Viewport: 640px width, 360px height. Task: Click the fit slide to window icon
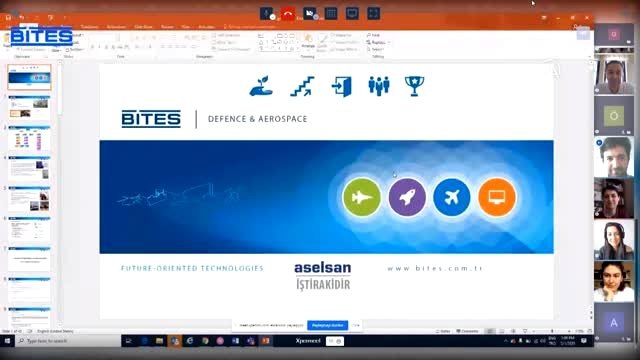pos(590,331)
